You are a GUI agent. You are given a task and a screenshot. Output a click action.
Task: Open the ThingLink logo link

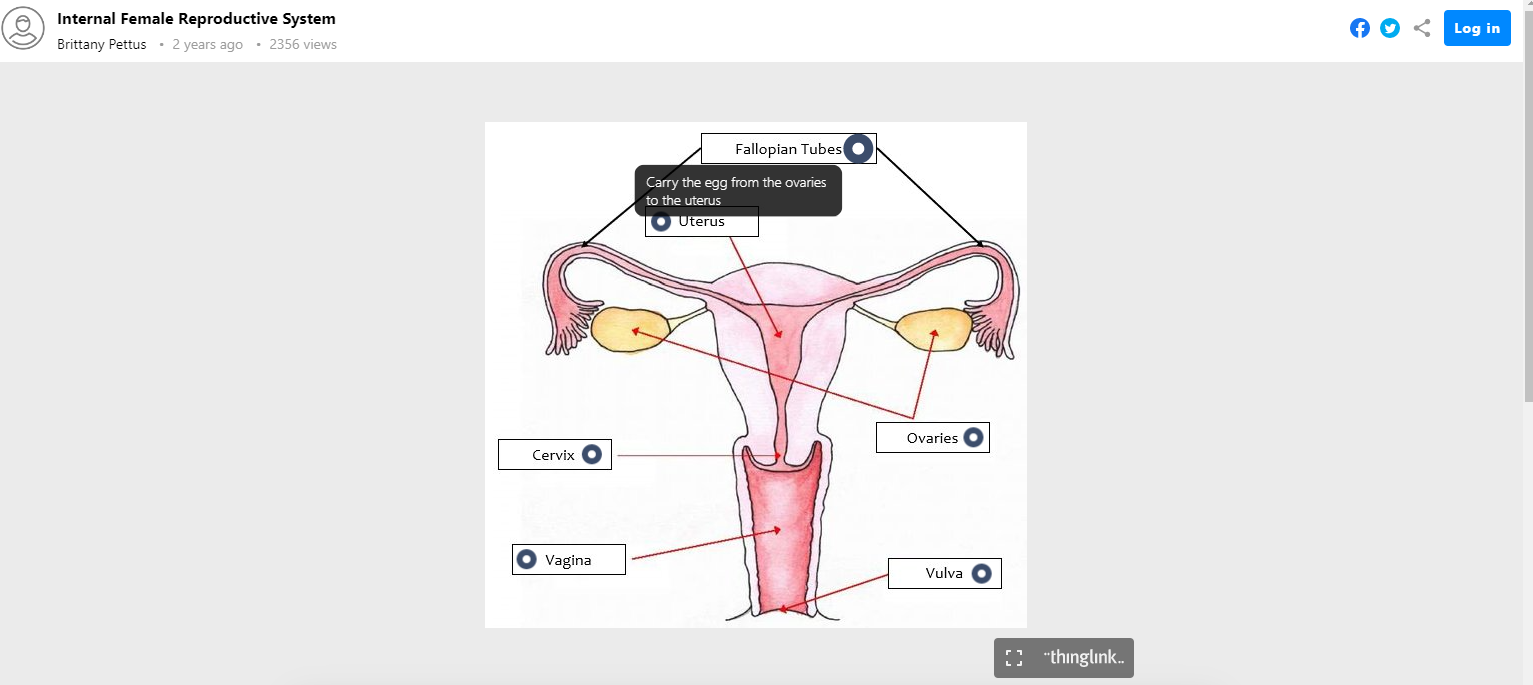pos(1083,658)
